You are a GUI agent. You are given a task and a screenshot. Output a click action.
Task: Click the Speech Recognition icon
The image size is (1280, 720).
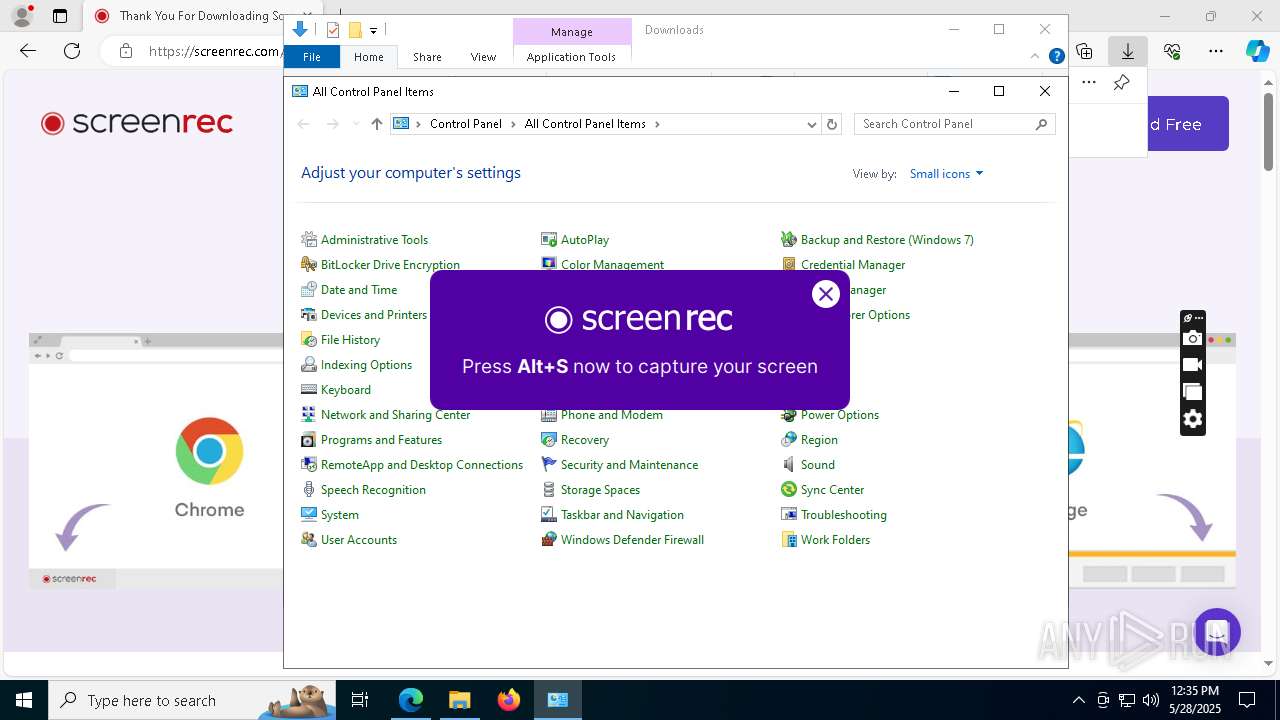309,490
